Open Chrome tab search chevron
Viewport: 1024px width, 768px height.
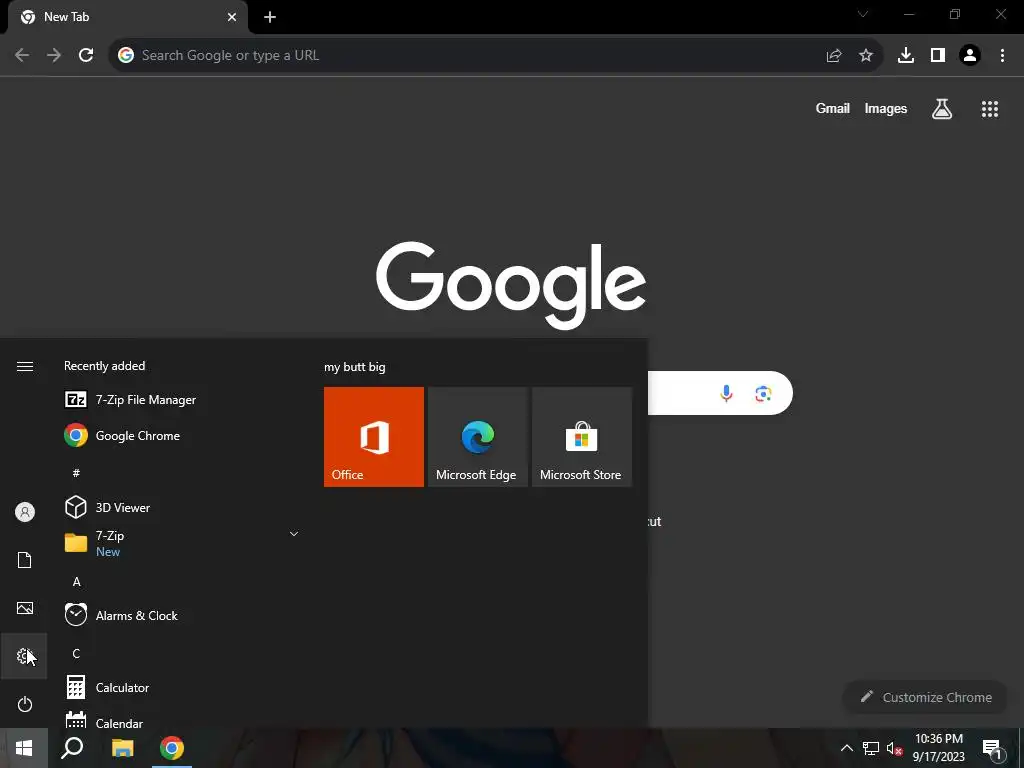[x=863, y=14]
